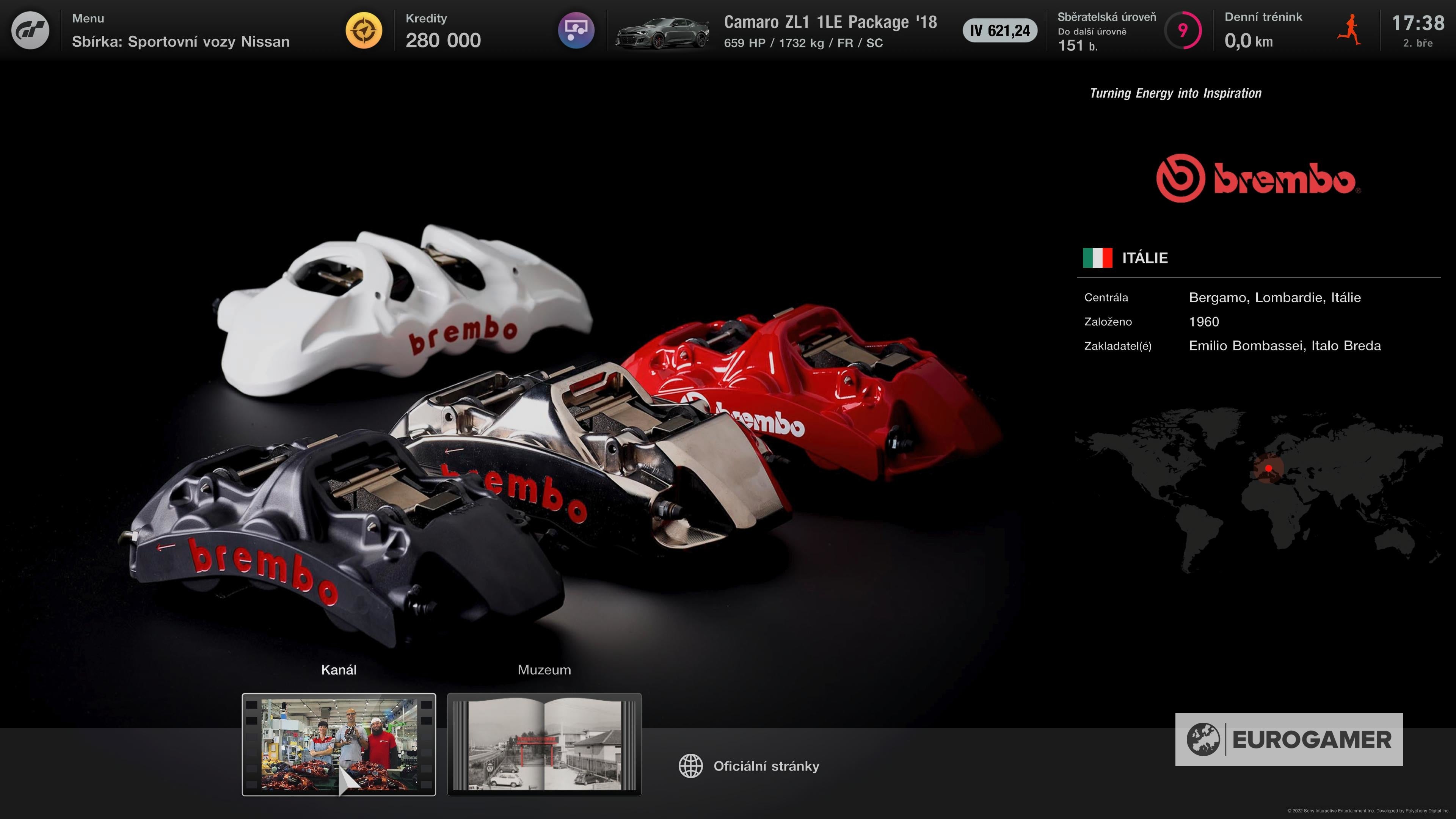This screenshot has width=1456, height=819.
Task: Open the GT logo main menu
Action: [x=30, y=30]
